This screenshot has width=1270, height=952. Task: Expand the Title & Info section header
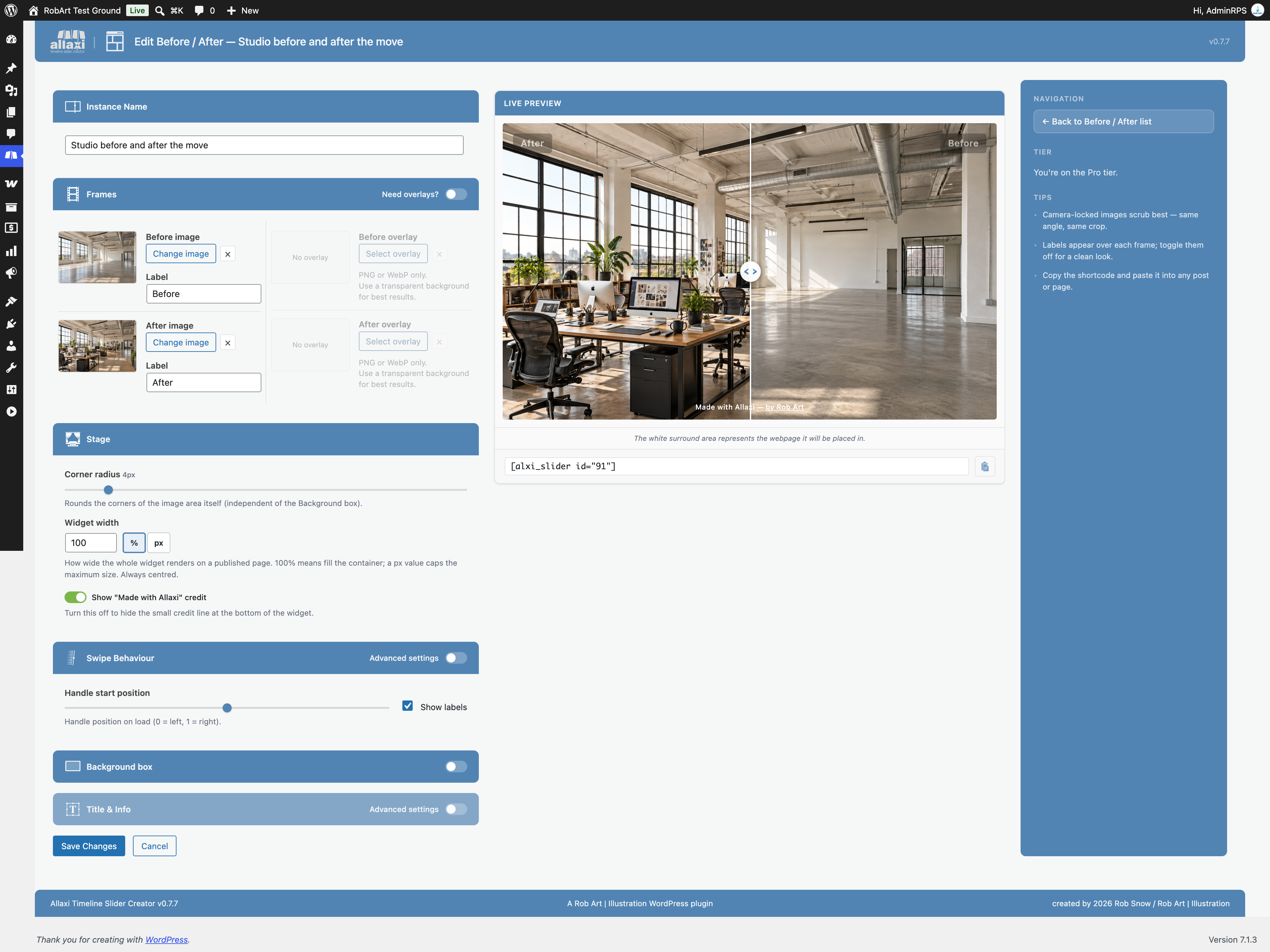point(266,809)
